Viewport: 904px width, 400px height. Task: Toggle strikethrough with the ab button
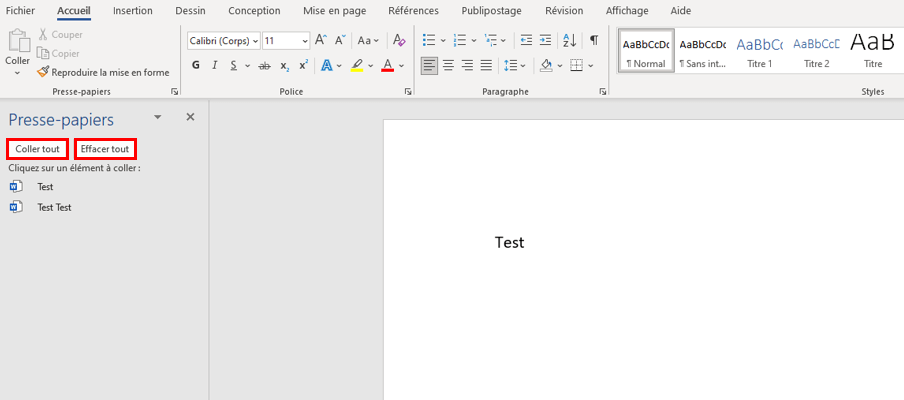click(x=265, y=66)
